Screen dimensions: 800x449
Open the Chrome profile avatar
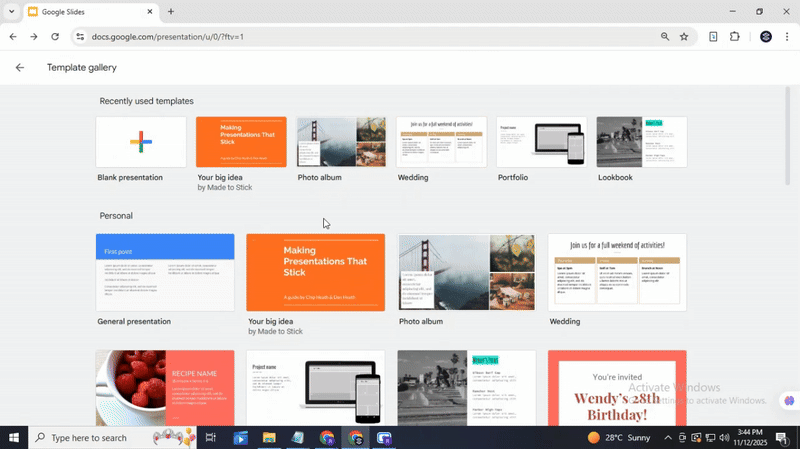[x=765, y=37]
